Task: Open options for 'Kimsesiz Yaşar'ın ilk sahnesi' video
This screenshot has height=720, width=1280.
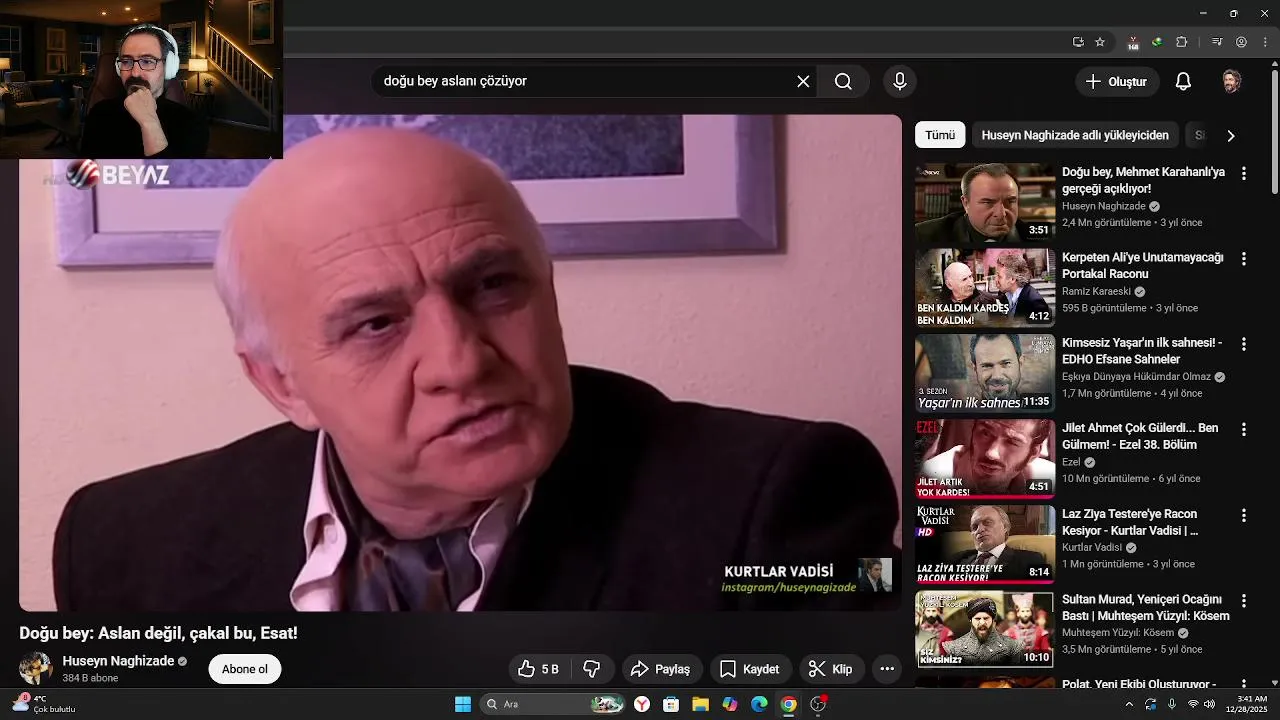Action: (x=1244, y=344)
